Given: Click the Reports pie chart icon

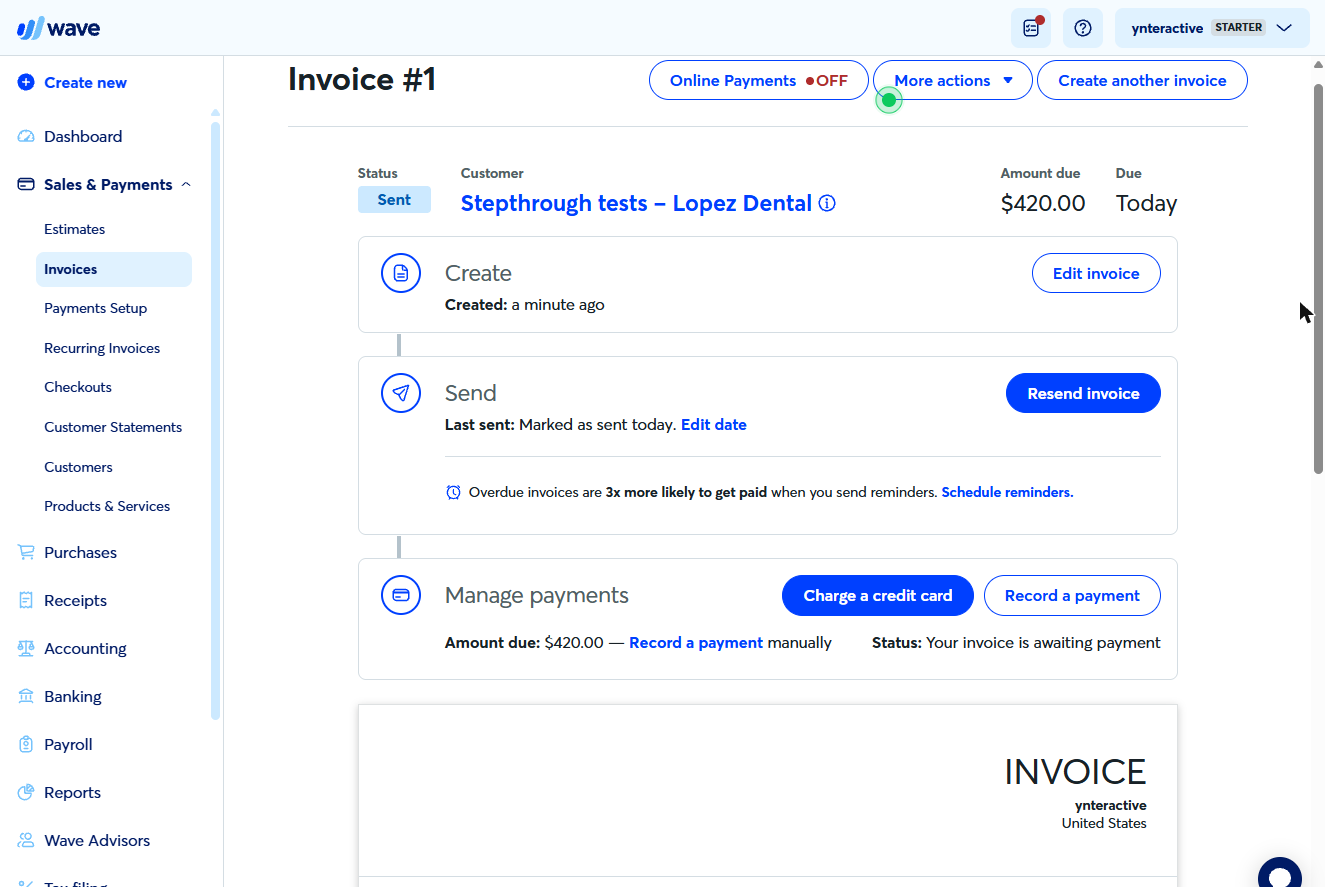Looking at the screenshot, I should (x=26, y=793).
